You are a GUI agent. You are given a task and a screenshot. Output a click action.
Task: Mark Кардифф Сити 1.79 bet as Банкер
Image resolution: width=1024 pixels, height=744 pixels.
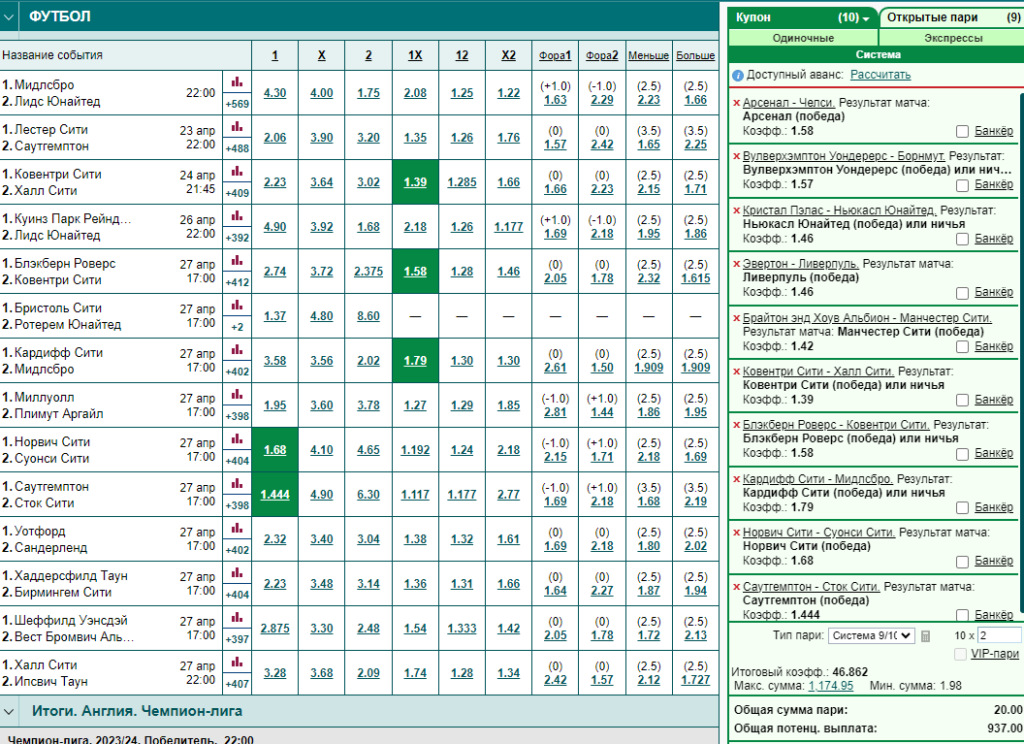coord(962,508)
